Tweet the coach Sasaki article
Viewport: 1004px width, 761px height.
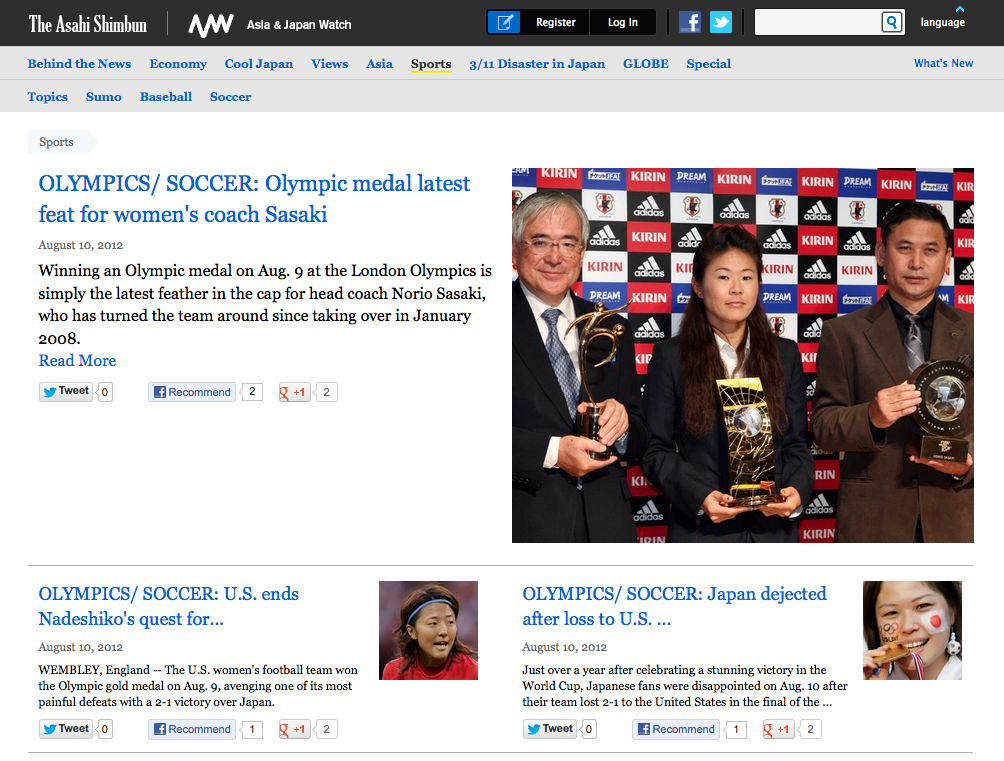pos(66,392)
